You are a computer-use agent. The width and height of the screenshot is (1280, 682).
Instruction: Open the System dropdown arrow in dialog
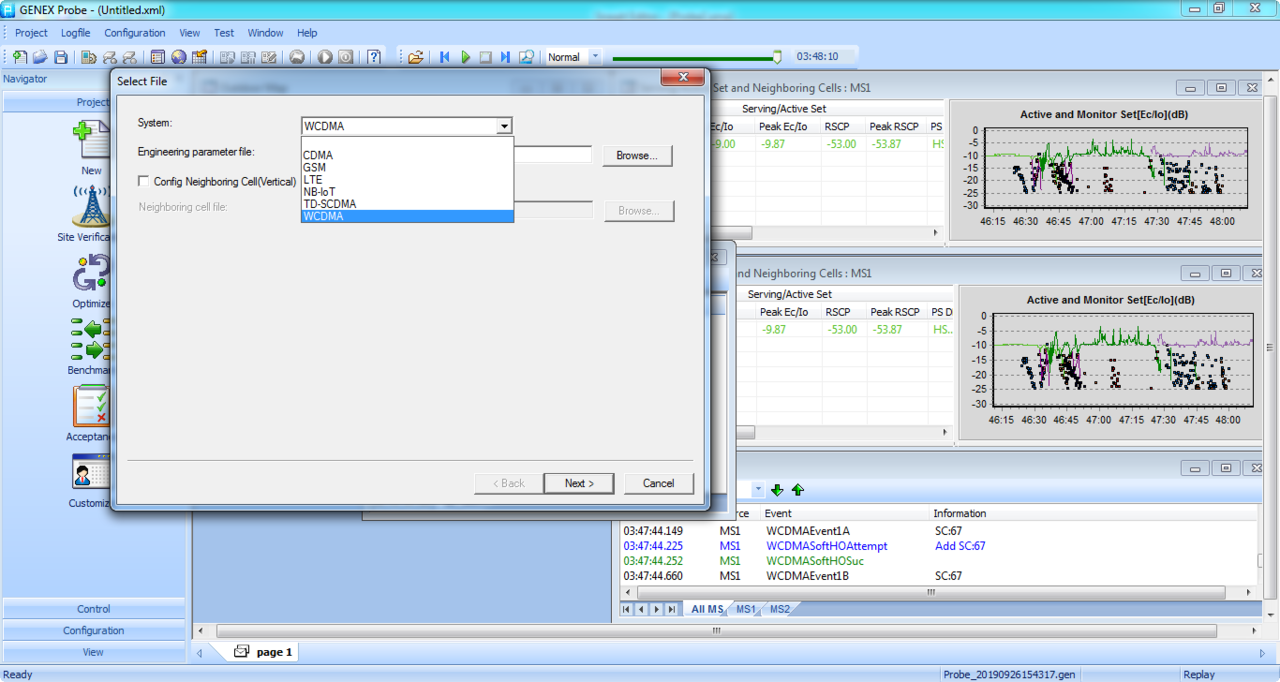504,126
